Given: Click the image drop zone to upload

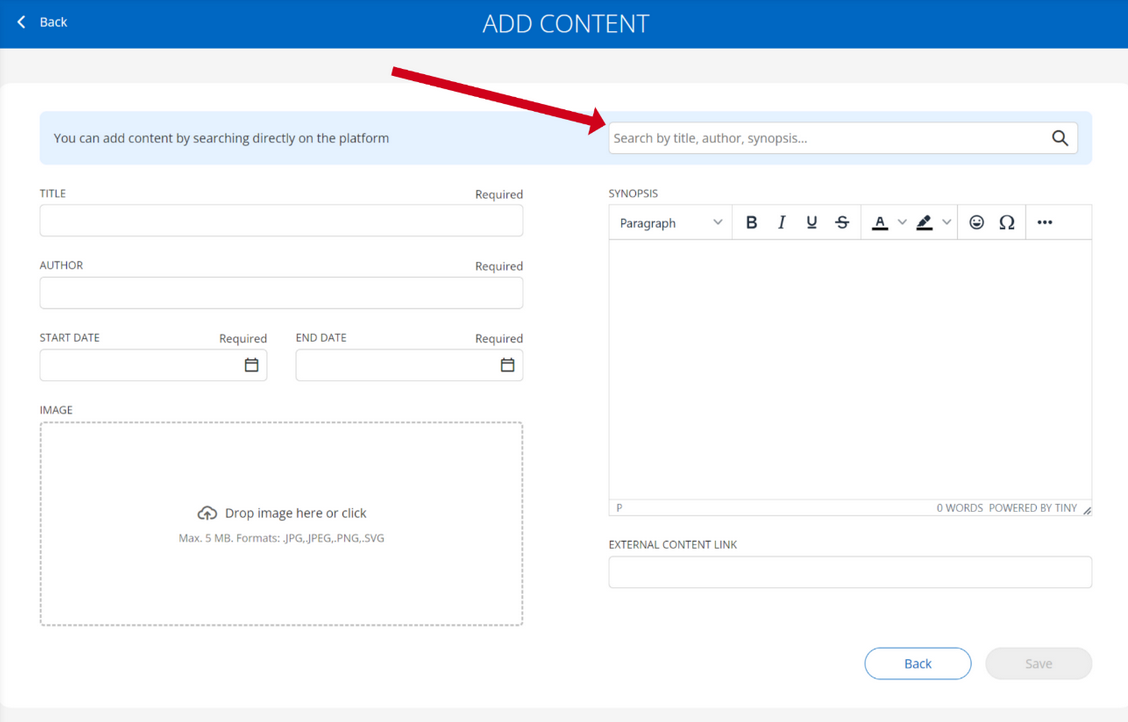Looking at the screenshot, I should tap(281, 524).
